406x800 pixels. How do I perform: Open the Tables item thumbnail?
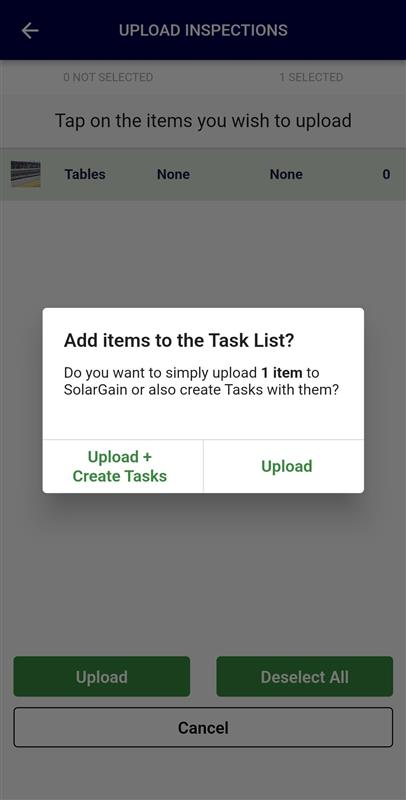click(26, 174)
